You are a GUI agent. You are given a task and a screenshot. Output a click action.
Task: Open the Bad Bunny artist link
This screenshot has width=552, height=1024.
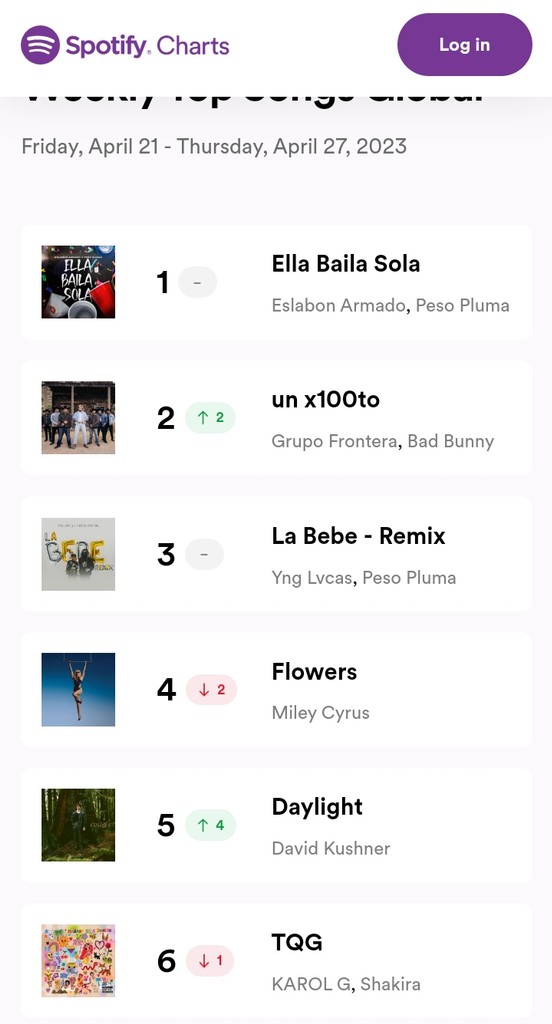pos(451,441)
